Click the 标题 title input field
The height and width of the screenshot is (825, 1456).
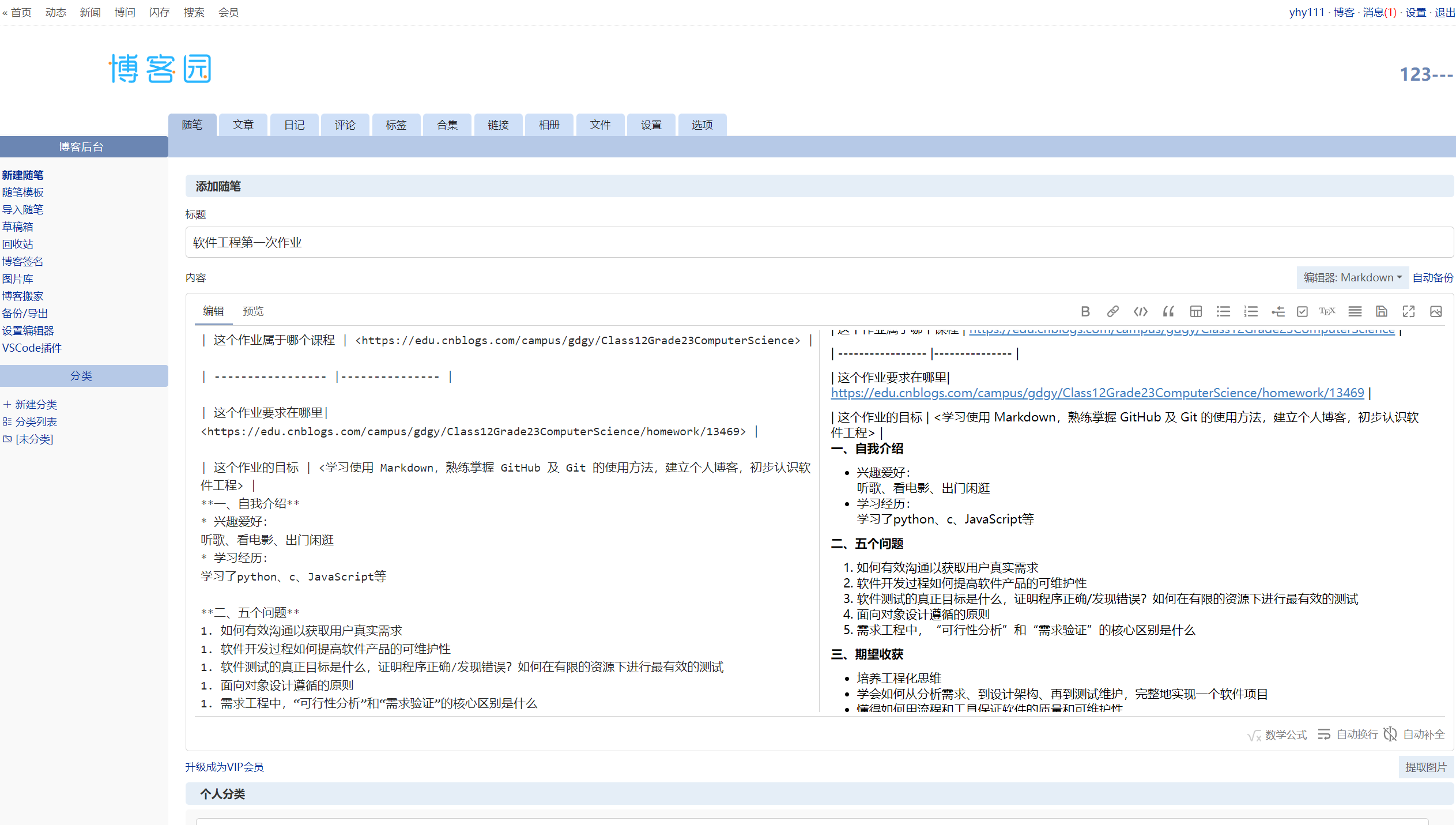818,242
